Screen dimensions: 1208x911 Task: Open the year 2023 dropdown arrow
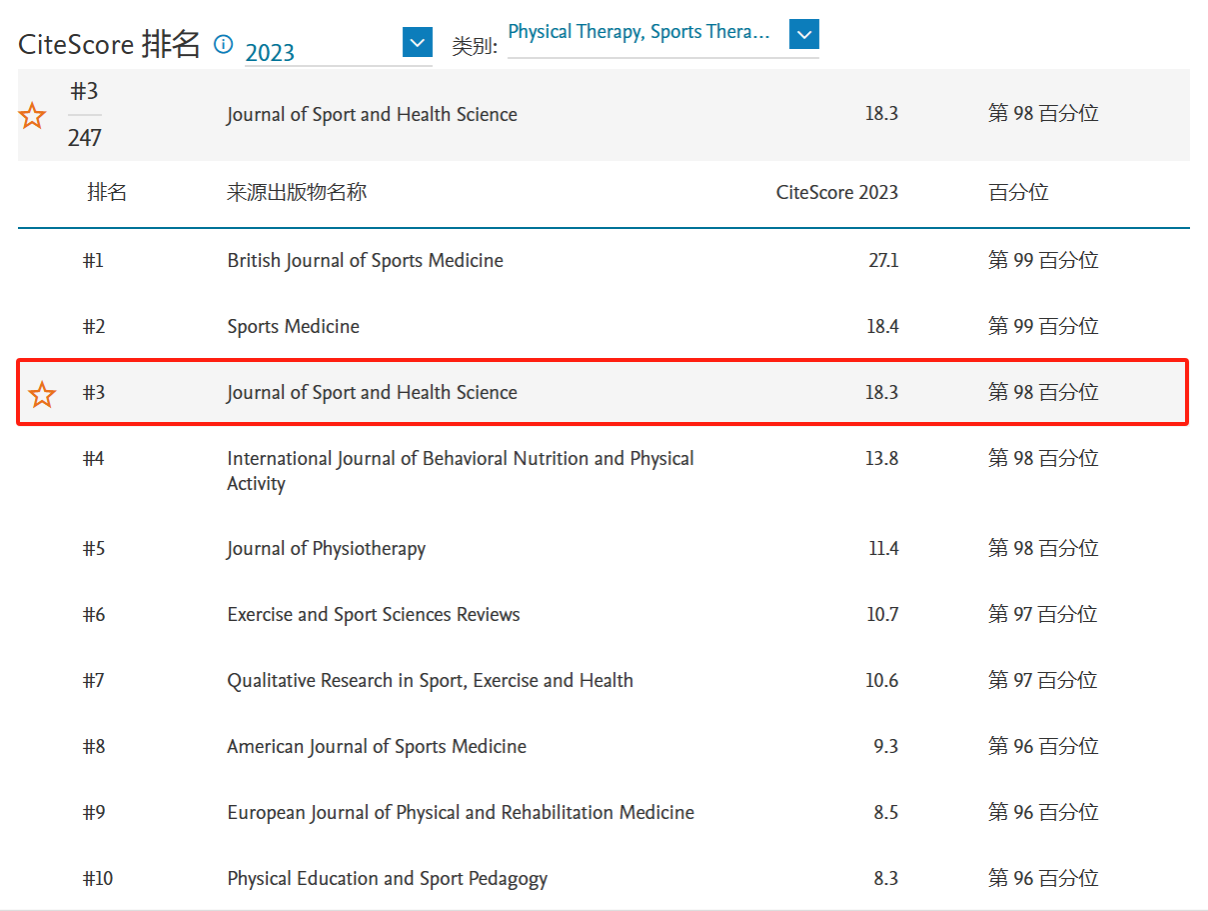point(417,43)
